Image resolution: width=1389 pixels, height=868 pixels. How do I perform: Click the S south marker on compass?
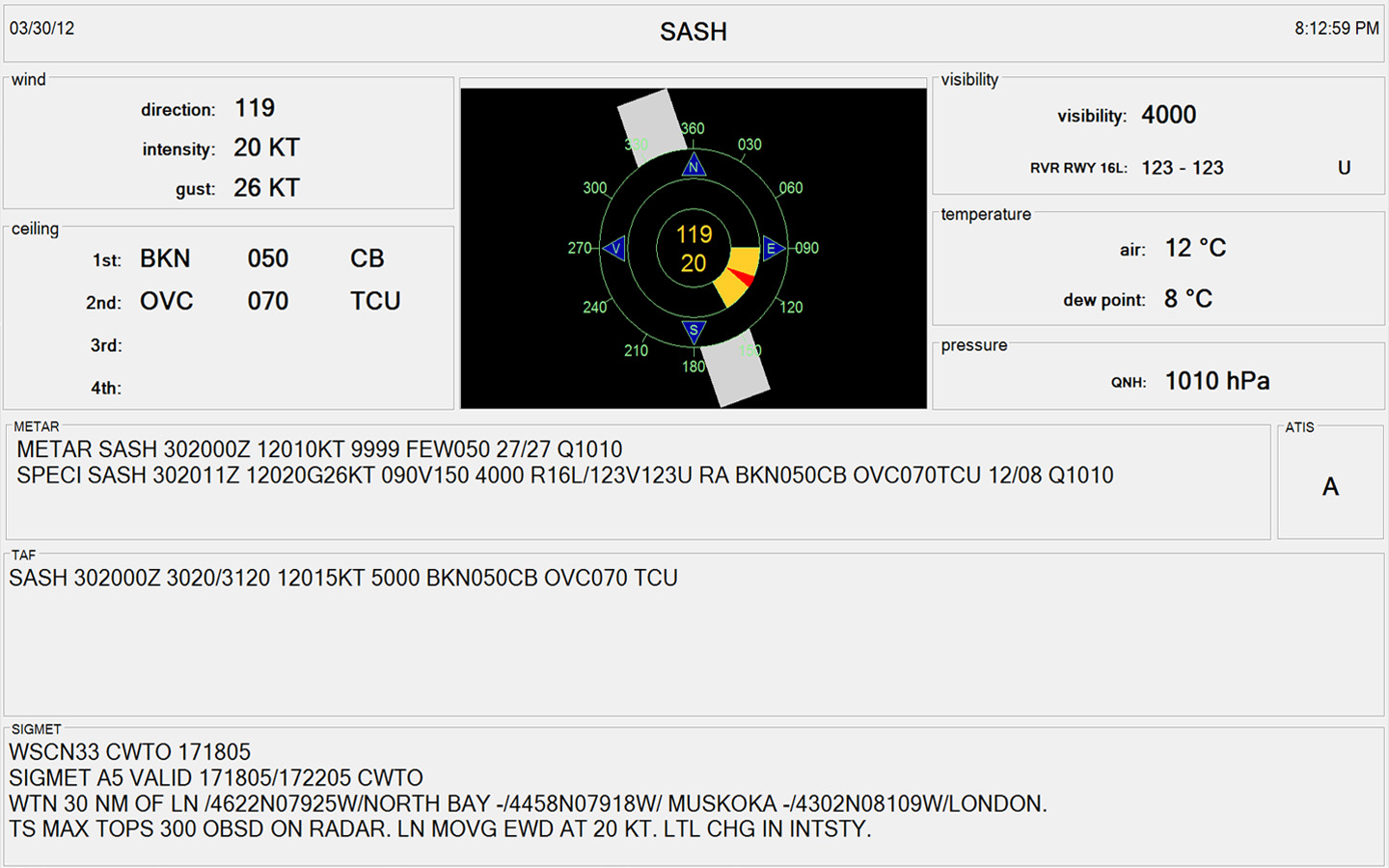pyautogui.click(x=694, y=332)
